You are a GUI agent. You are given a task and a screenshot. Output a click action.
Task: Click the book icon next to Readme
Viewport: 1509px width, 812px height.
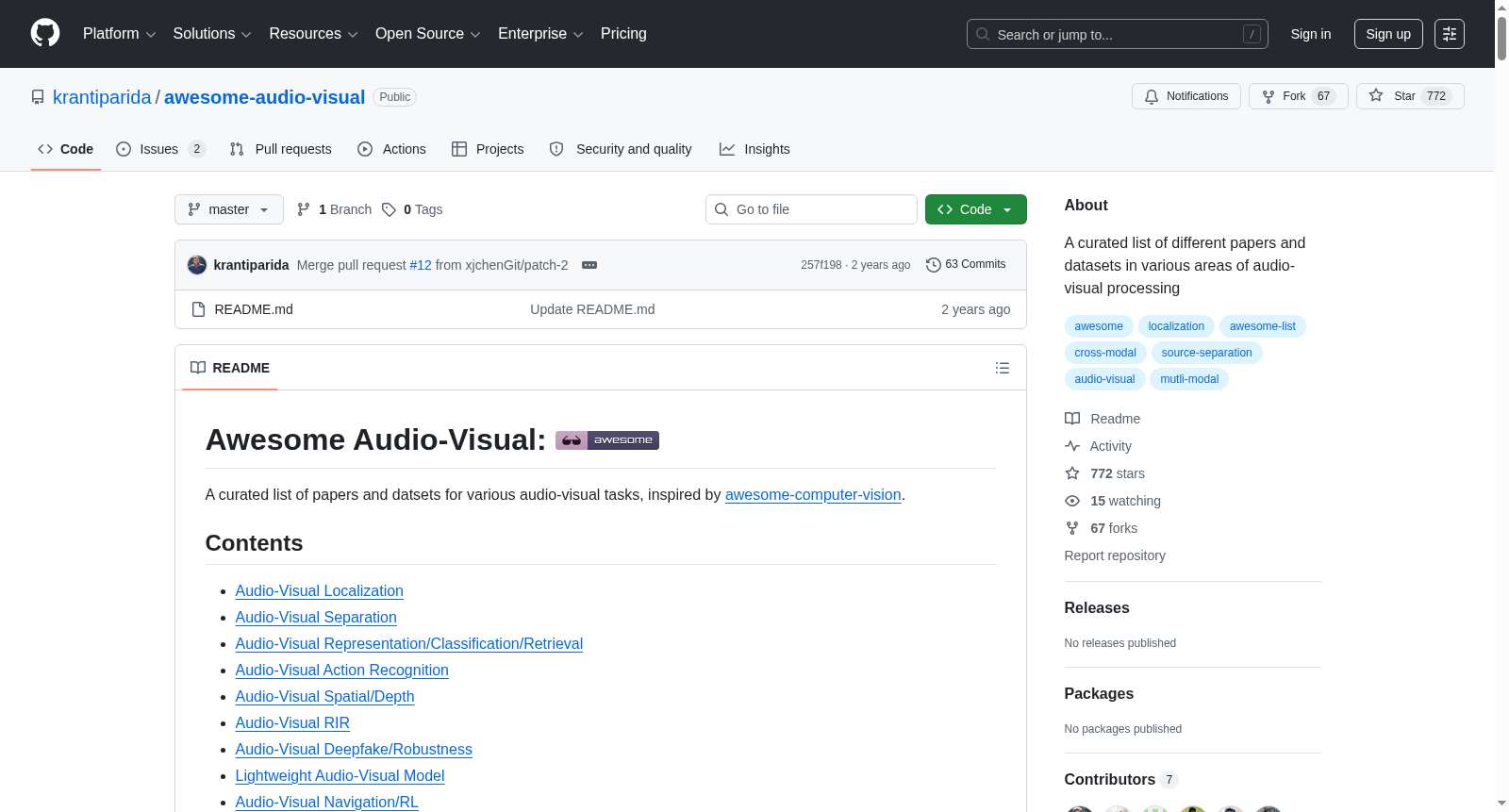1072,419
